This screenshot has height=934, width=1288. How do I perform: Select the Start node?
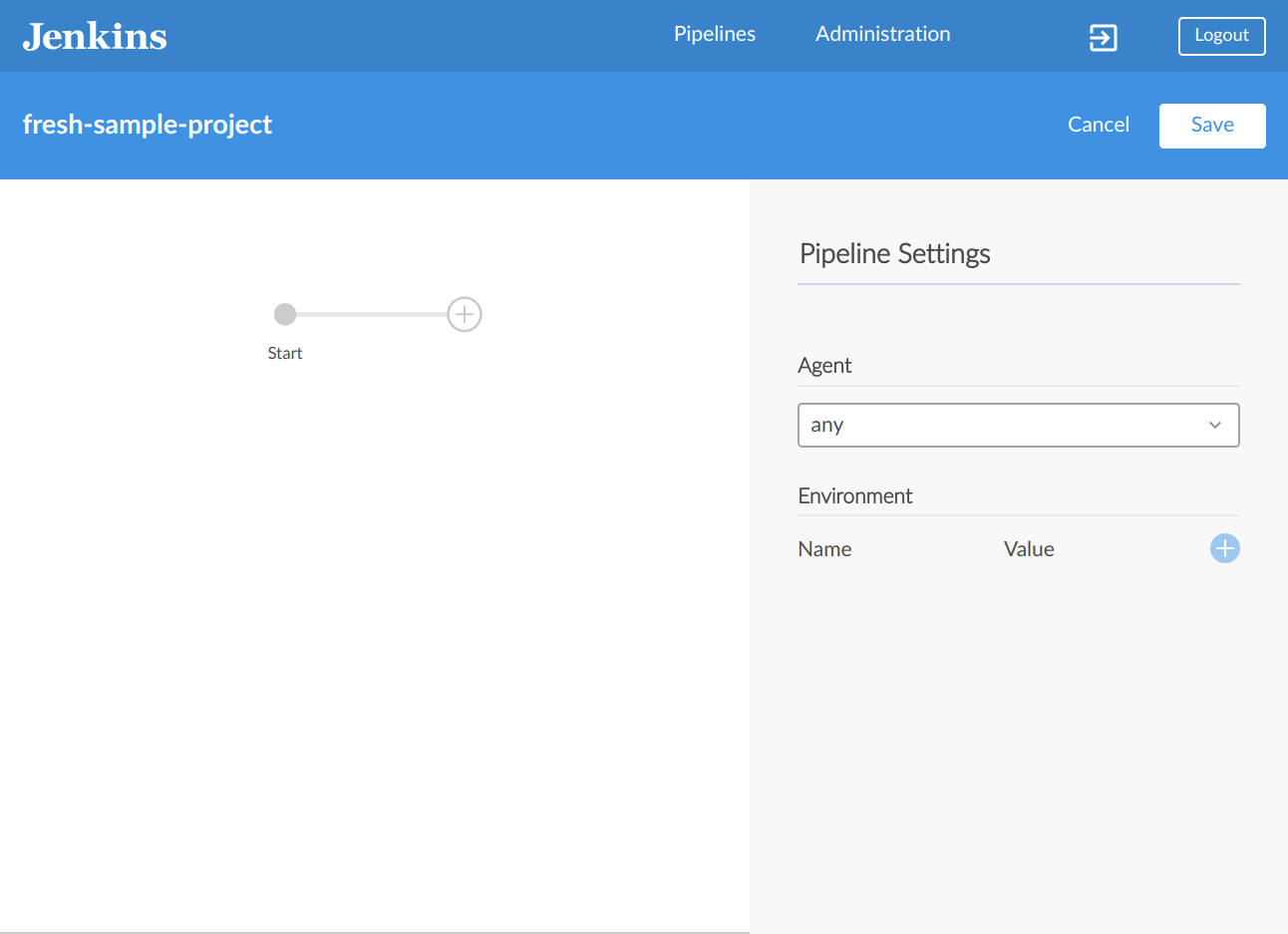tap(285, 314)
